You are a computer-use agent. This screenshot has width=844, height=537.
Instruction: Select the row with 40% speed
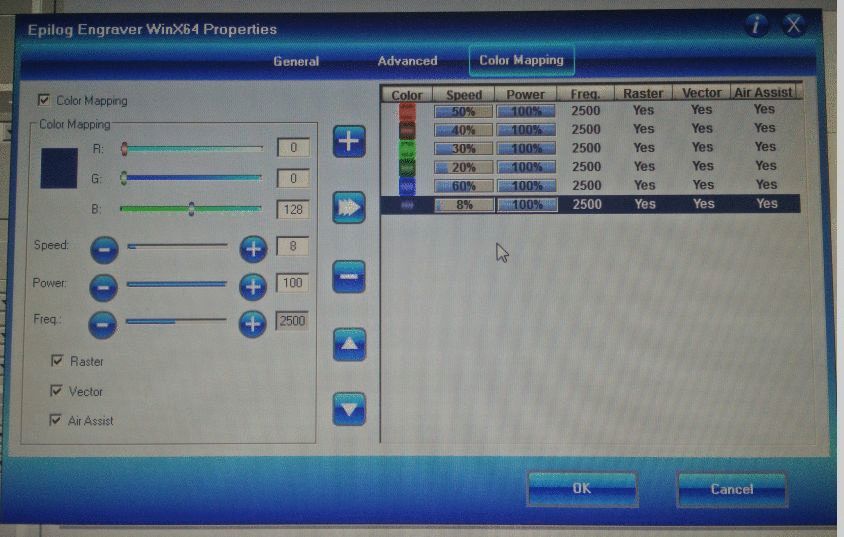coord(590,129)
